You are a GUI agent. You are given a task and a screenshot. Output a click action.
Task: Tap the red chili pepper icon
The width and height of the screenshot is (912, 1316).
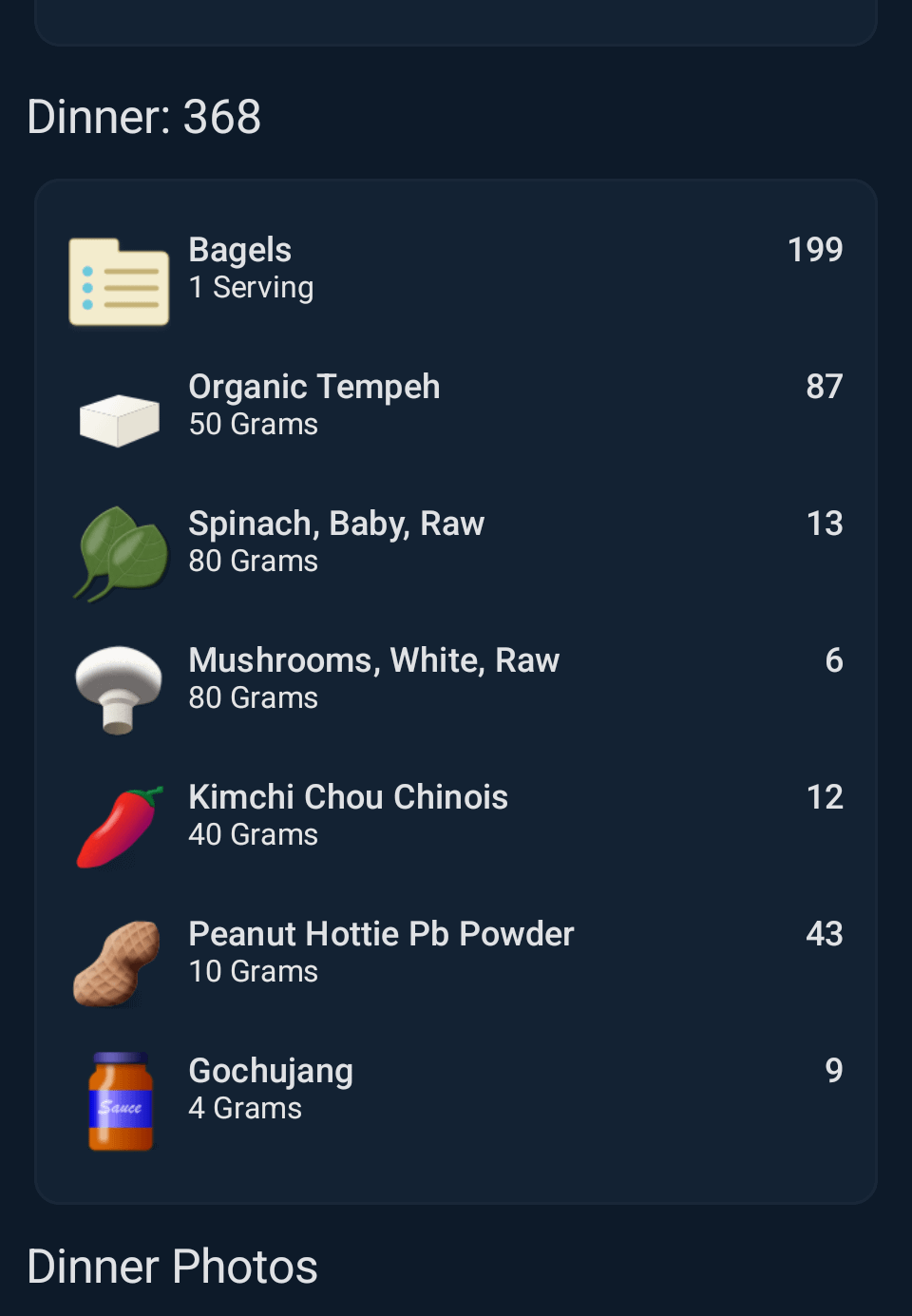click(120, 827)
